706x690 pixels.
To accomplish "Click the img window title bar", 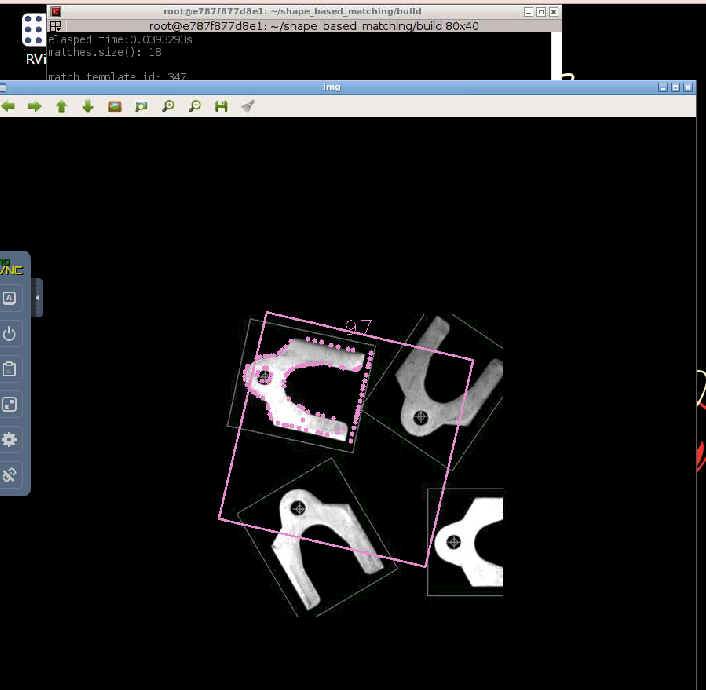I will click(x=331, y=87).
